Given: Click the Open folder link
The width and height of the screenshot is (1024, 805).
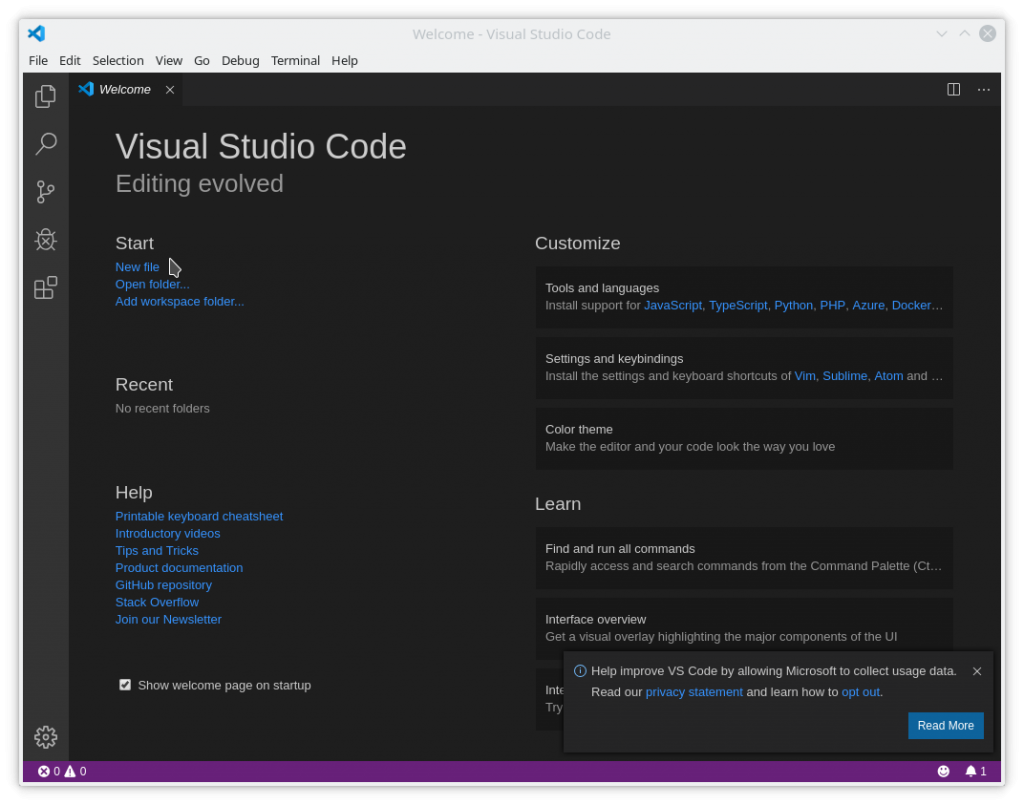Looking at the screenshot, I should click(x=152, y=284).
